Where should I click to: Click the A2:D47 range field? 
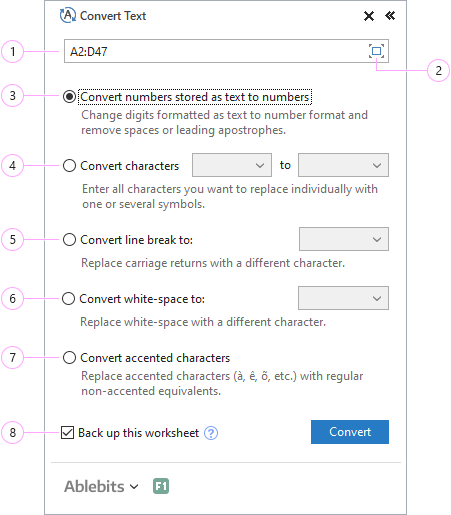pyautogui.click(x=226, y=51)
